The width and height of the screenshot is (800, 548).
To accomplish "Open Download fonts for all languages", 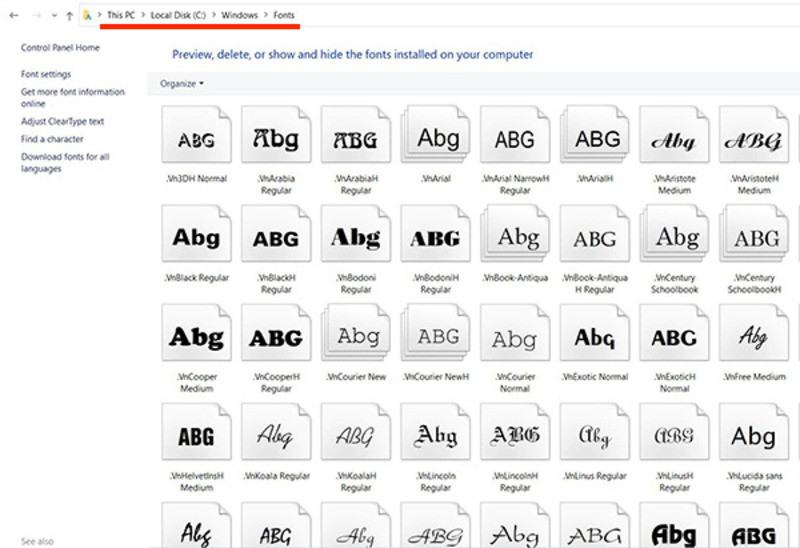I will tap(65, 162).
